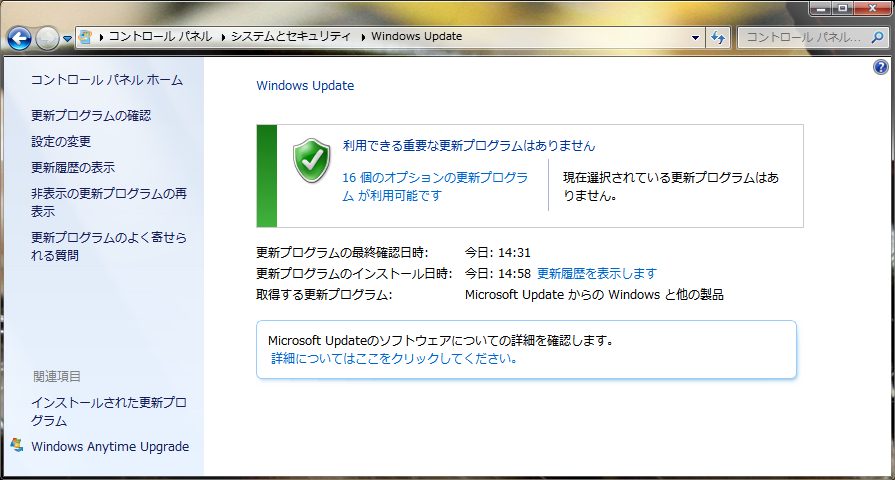This screenshot has height=480, width=895.
Task: Select コントロール パネル breadcrumb
Action: (x=160, y=37)
